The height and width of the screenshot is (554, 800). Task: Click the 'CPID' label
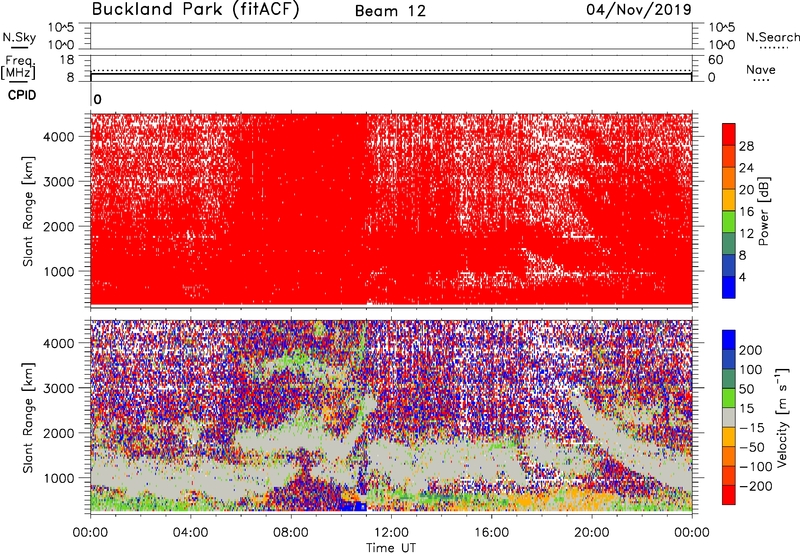coord(22,95)
